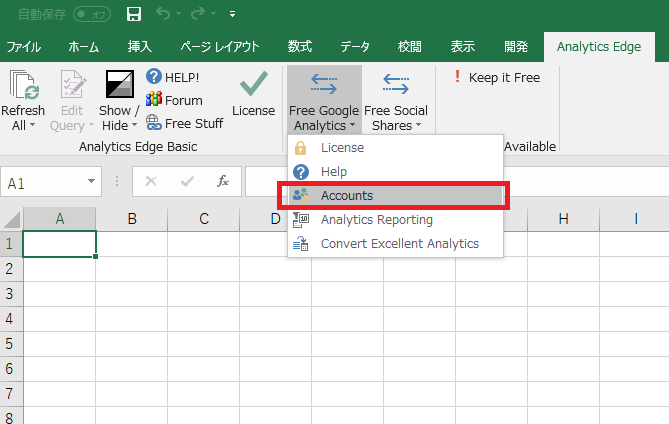
Task: Open Redo history dropdown arrow
Action: point(213,14)
